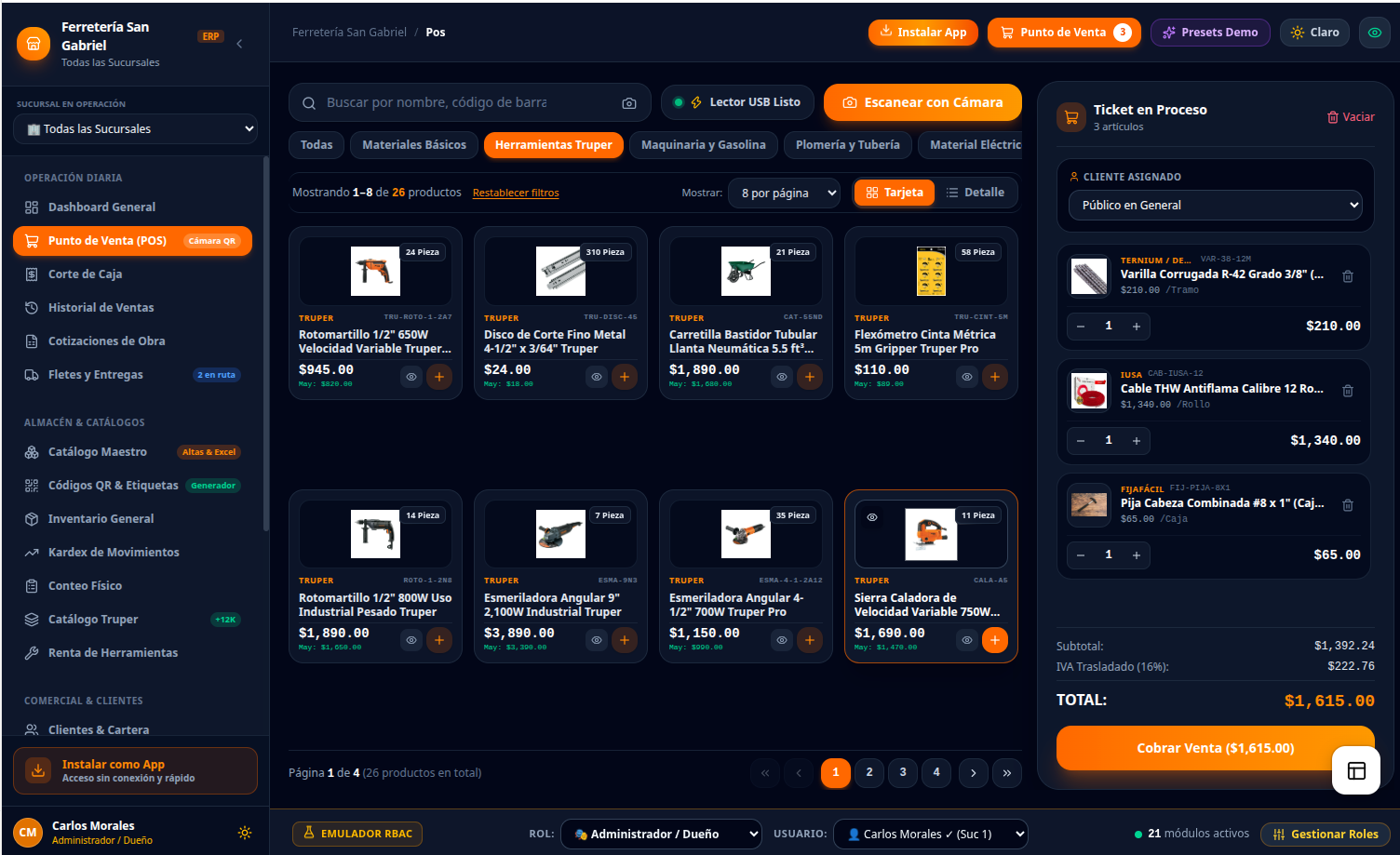Screen dimensions: 1400x855
Task: Select Plomería y Tubería category tab
Action: point(848,145)
